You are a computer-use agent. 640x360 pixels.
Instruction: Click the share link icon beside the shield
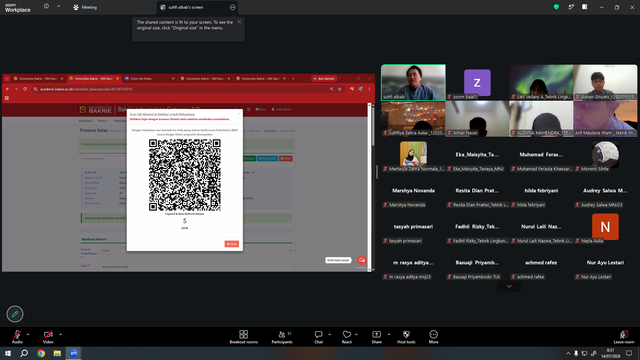tap(571, 7)
